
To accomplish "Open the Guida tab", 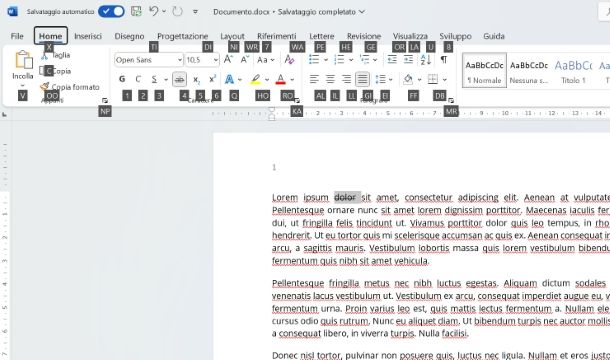I will click(494, 36).
